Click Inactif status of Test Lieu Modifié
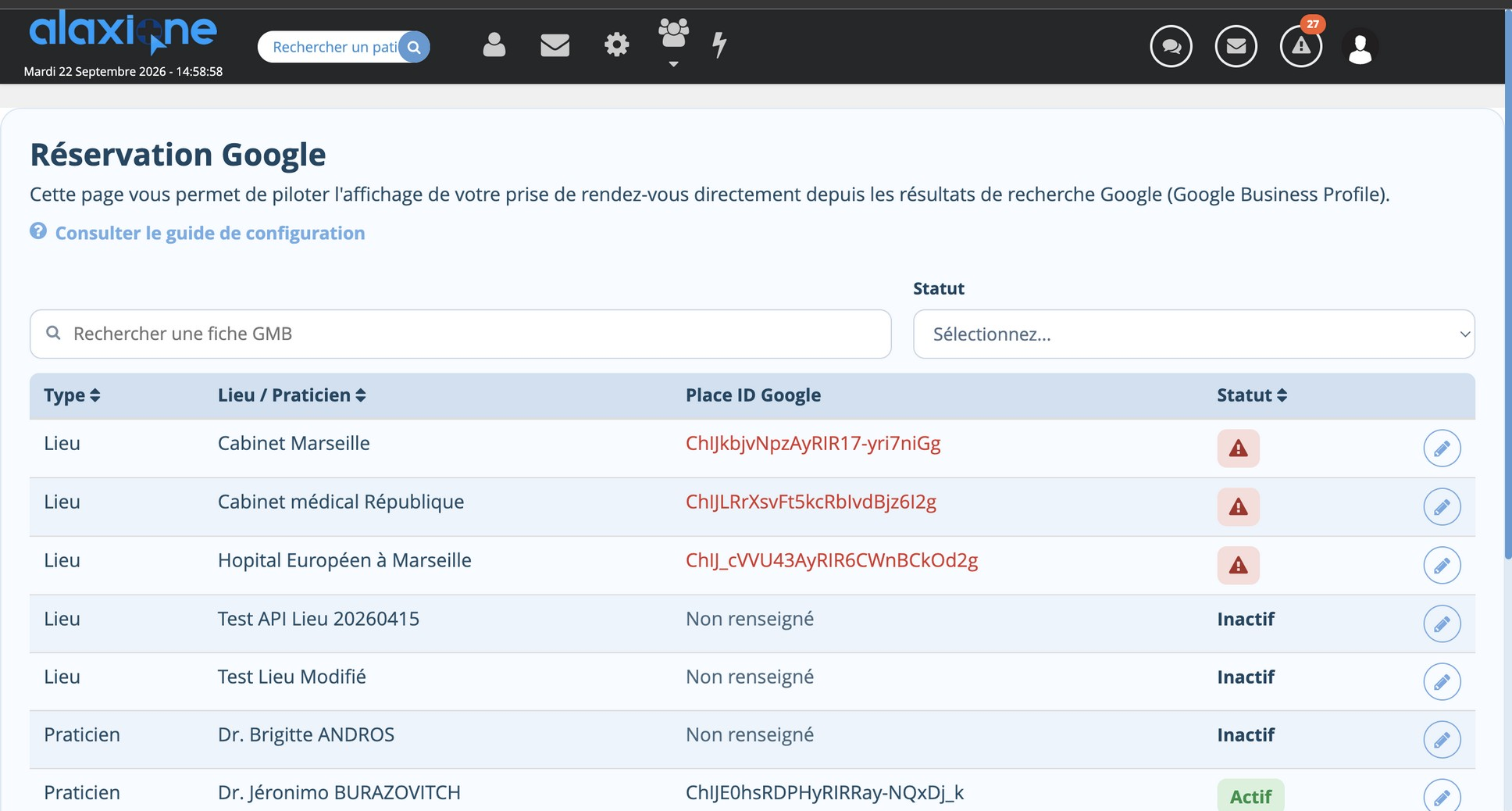This screenshot has width=1512, height=811. pyautogui.click(x=1246, y=677)
